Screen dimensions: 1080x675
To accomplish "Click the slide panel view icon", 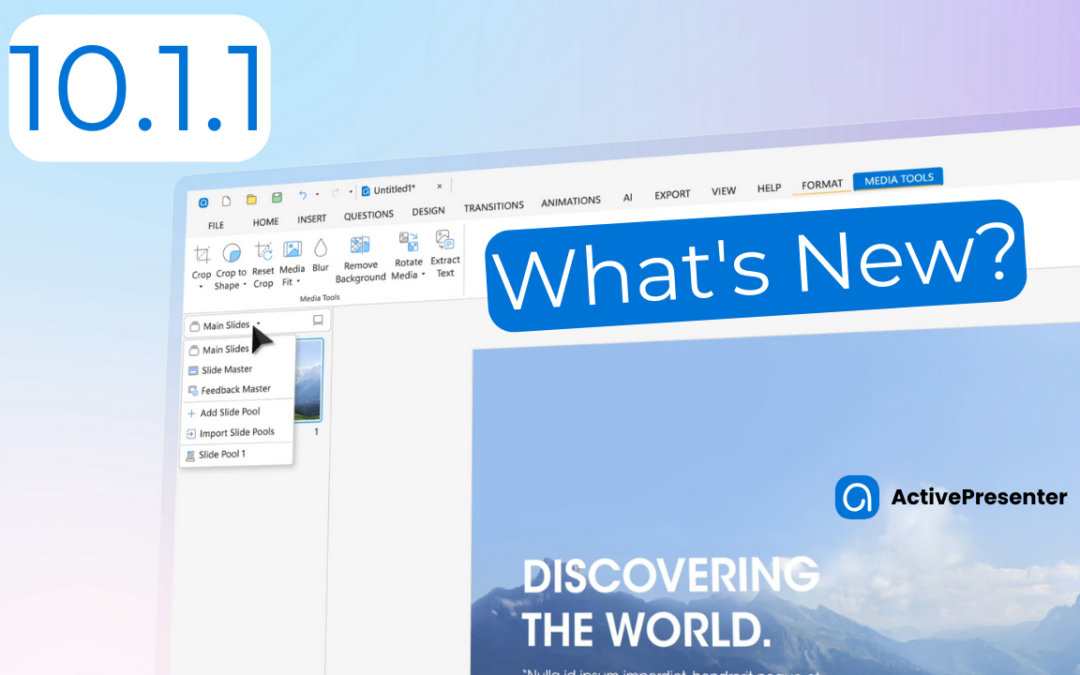I will pyautogui.click(x=318, y=320).
